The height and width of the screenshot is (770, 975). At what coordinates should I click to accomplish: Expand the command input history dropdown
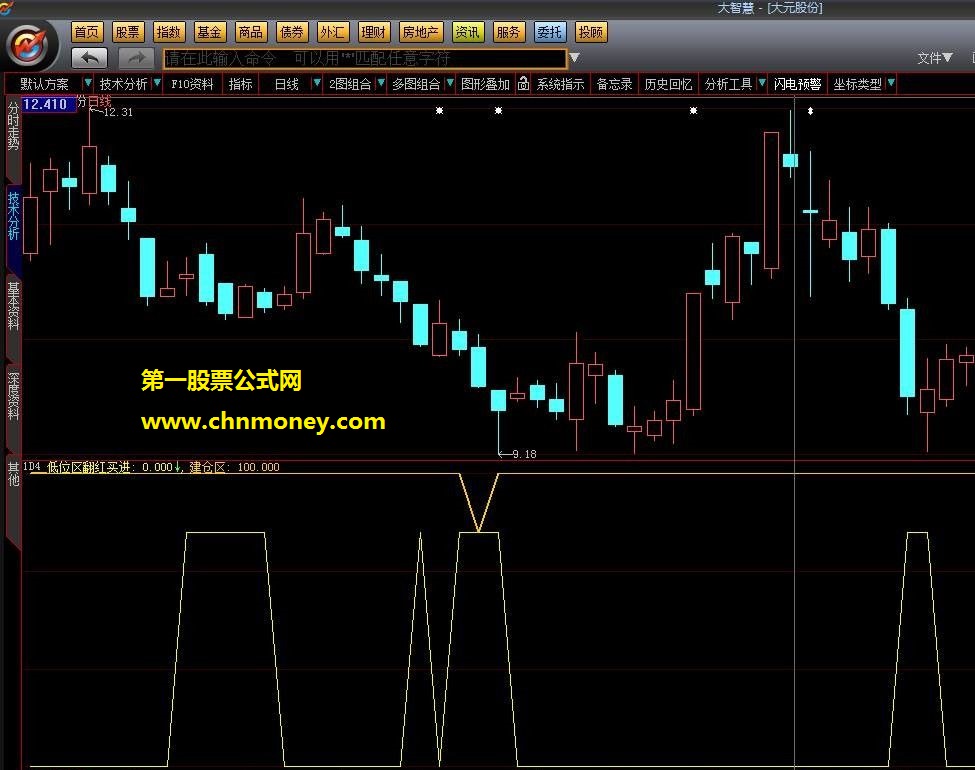pyautogui.click(x=575, y=58)
